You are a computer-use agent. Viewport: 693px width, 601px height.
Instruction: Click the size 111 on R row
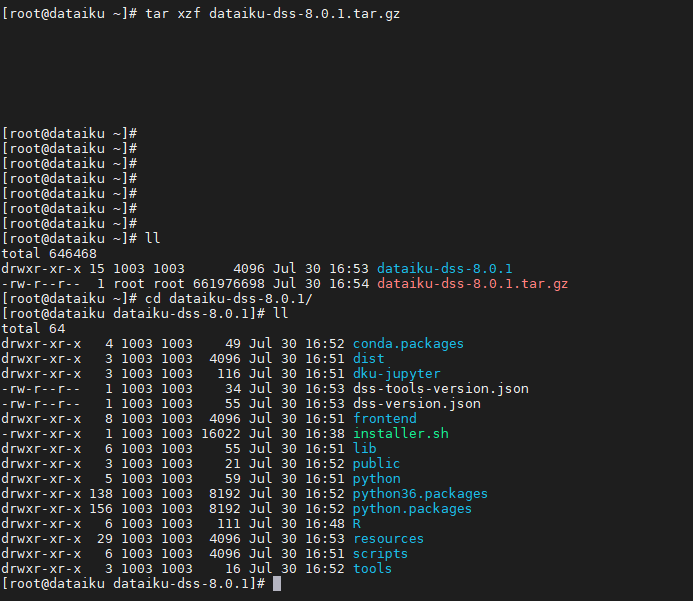pos(228,524)
